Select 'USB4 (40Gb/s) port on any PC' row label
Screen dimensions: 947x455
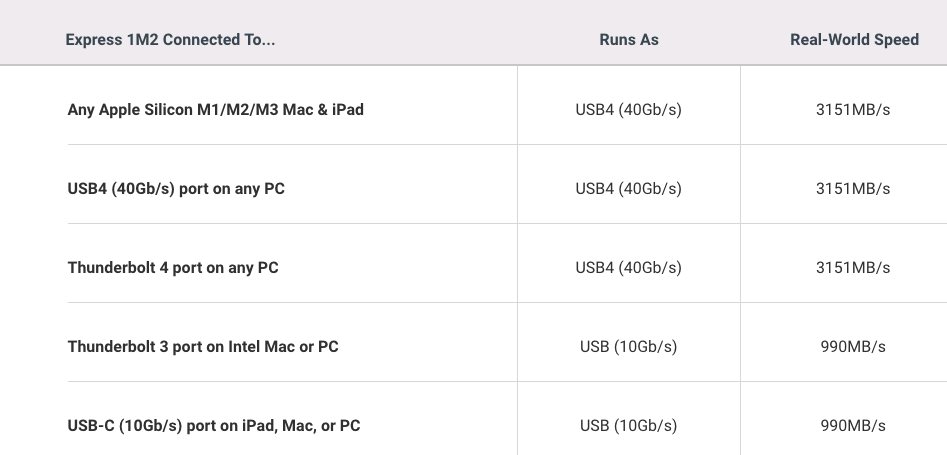[x=176, y=189]
